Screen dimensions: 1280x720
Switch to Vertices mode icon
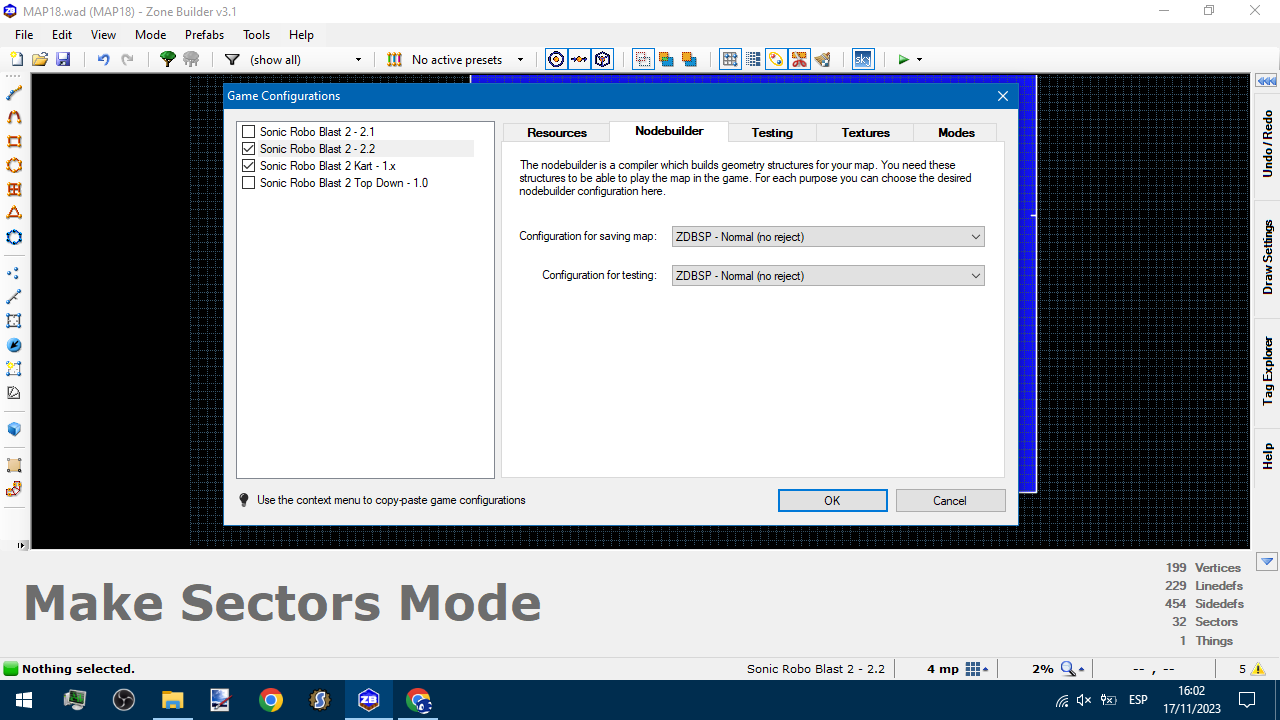(x=14, y=273)
